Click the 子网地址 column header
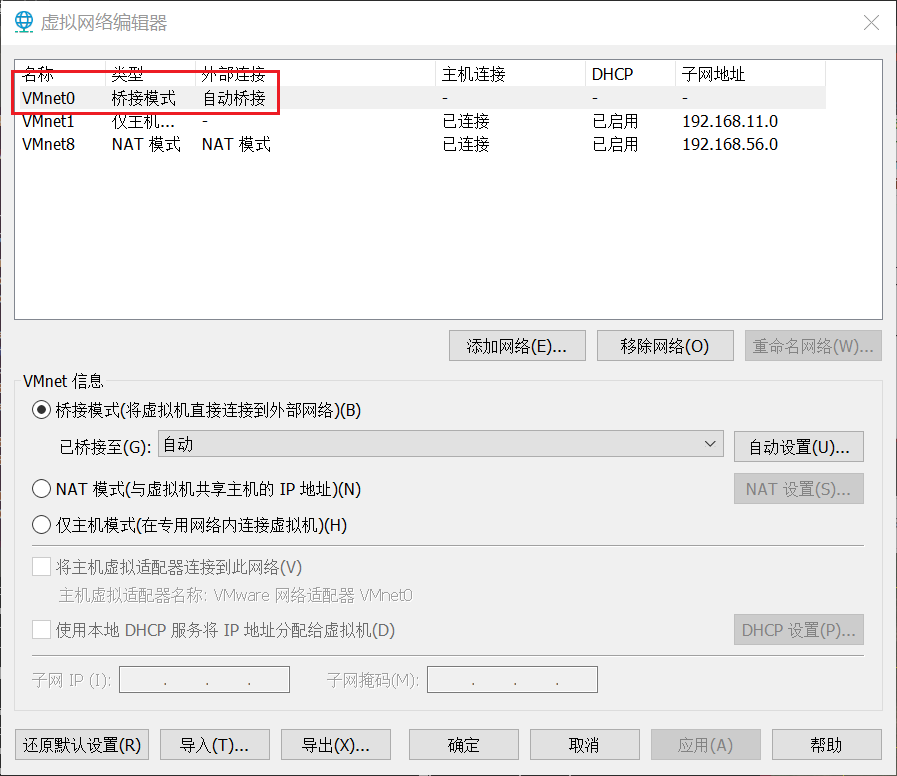This screenshot has height=776, width=897. tap(750, 74)
